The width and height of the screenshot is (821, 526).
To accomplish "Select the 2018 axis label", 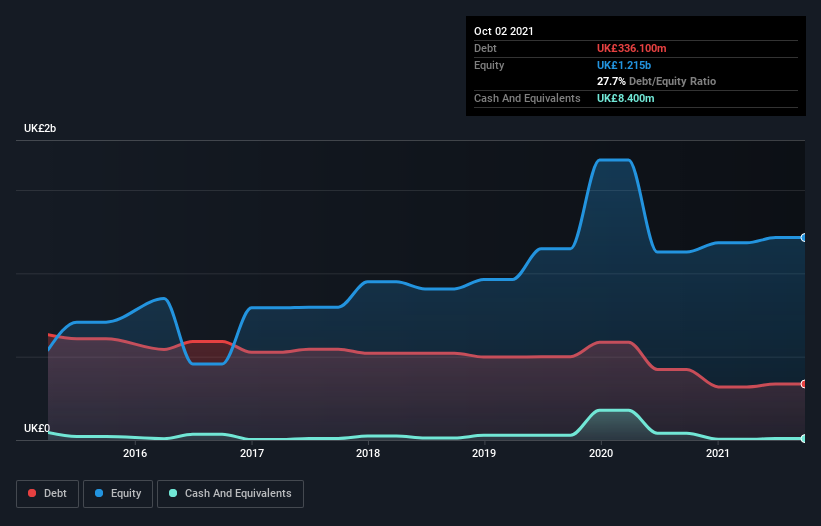I will (x=368, y=453).
